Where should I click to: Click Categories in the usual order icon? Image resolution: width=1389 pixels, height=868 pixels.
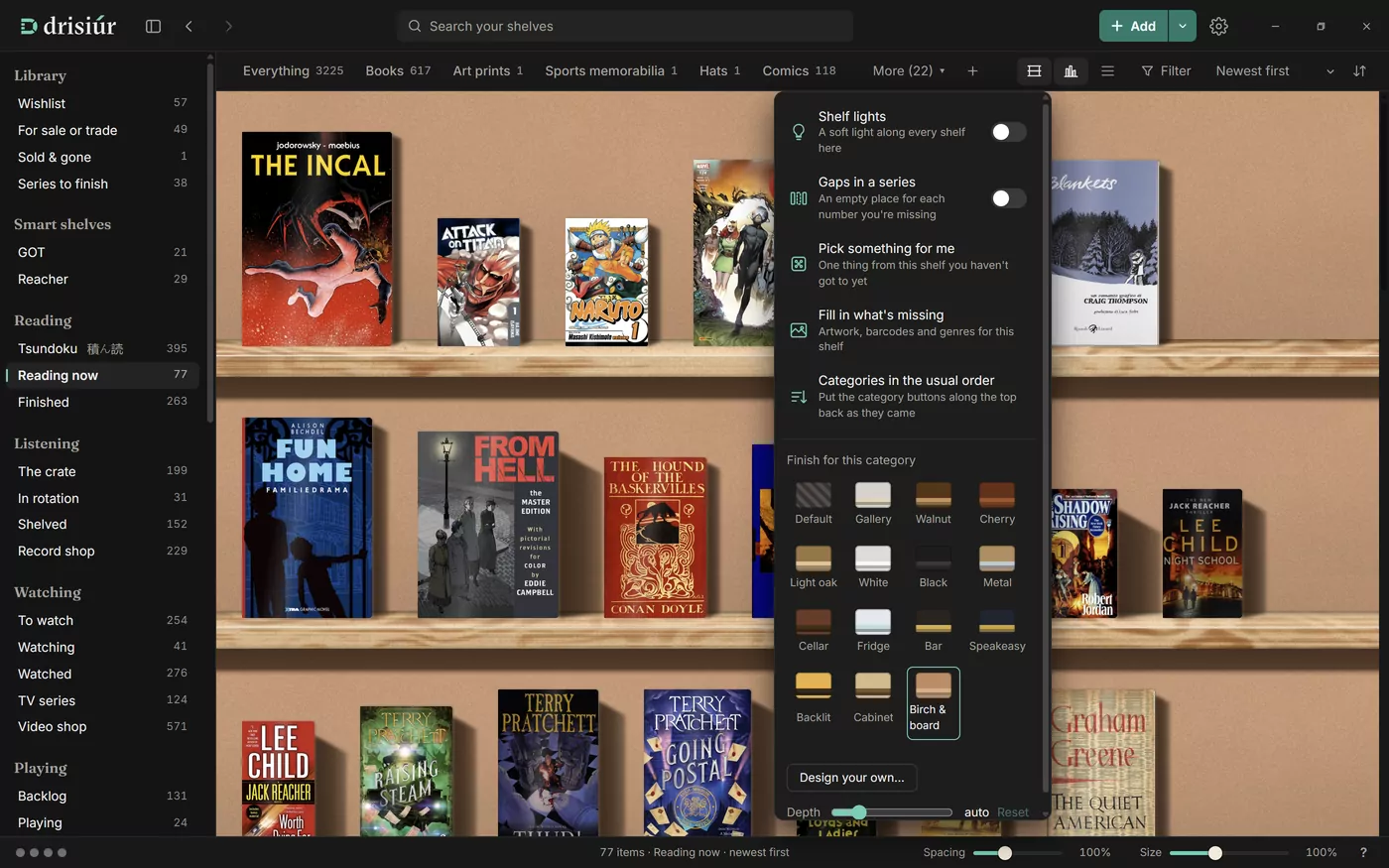pyautogui.click(x=799, y=397)
